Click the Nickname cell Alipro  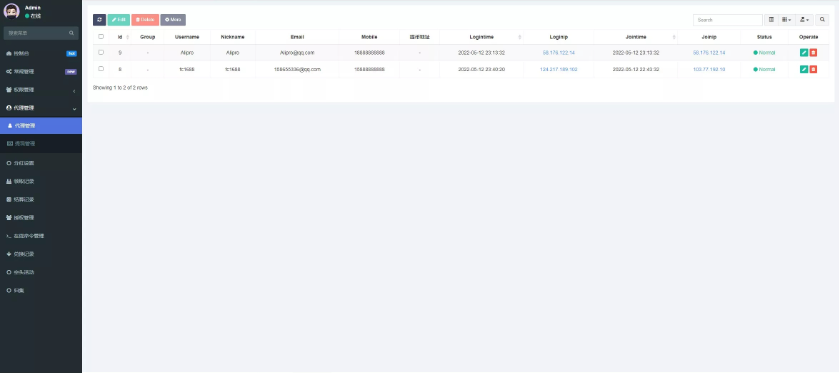(x=232, y=53)
